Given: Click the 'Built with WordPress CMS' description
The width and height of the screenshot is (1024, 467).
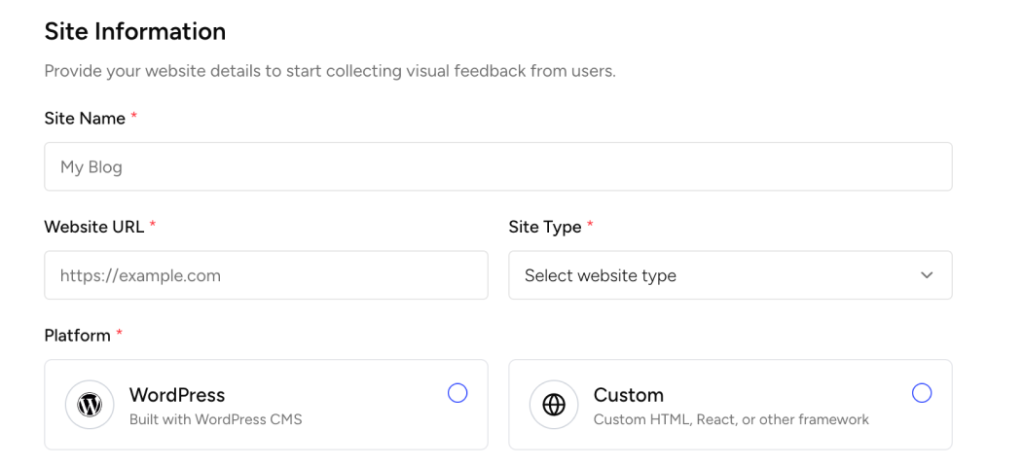Looking at the screenshot, I should [215, 419].
